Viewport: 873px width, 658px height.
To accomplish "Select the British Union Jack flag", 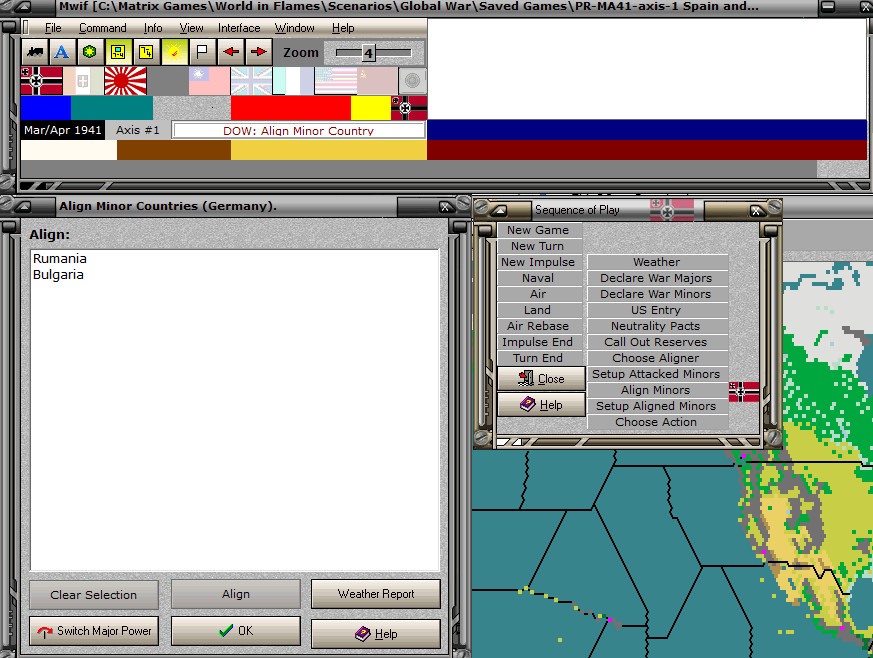I will pyautogui.click(x=252, y=81).
